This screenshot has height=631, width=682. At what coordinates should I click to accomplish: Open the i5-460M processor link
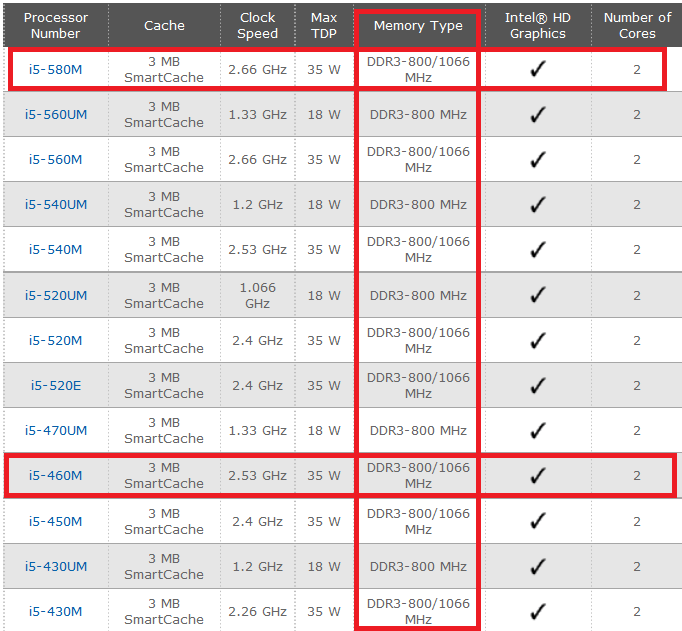pyautogui.click(x=56, y=476)
